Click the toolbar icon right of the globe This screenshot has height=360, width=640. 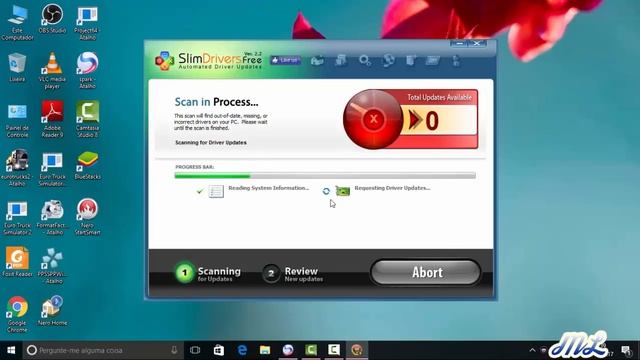(x=411, y=61)
